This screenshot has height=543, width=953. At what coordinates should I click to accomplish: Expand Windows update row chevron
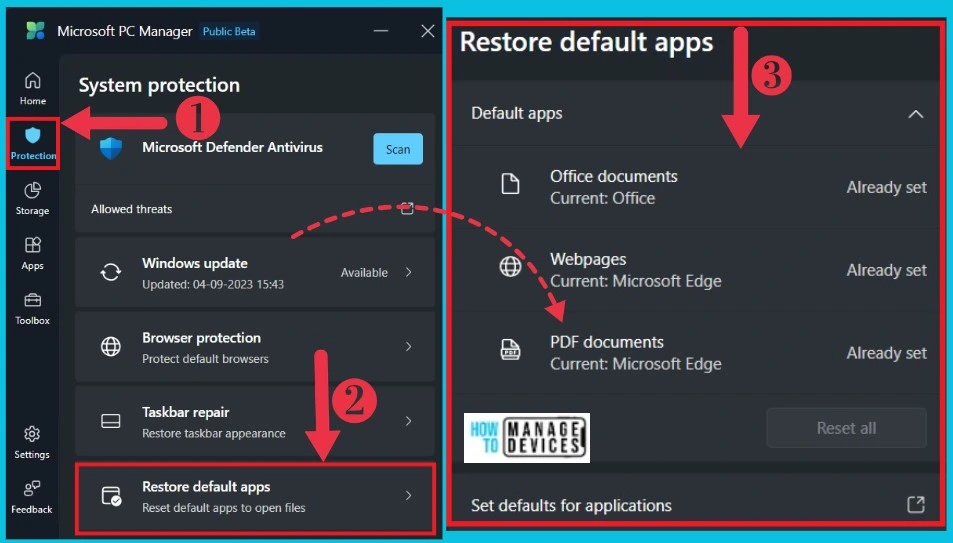click(x=408, y=272)
